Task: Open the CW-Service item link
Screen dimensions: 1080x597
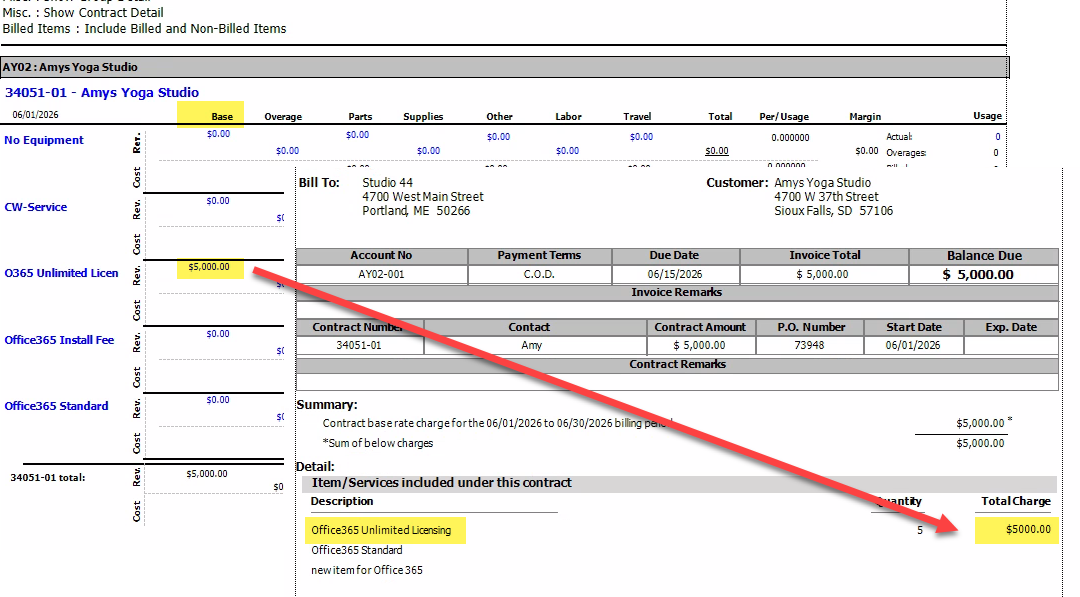Action: (36, 207)
